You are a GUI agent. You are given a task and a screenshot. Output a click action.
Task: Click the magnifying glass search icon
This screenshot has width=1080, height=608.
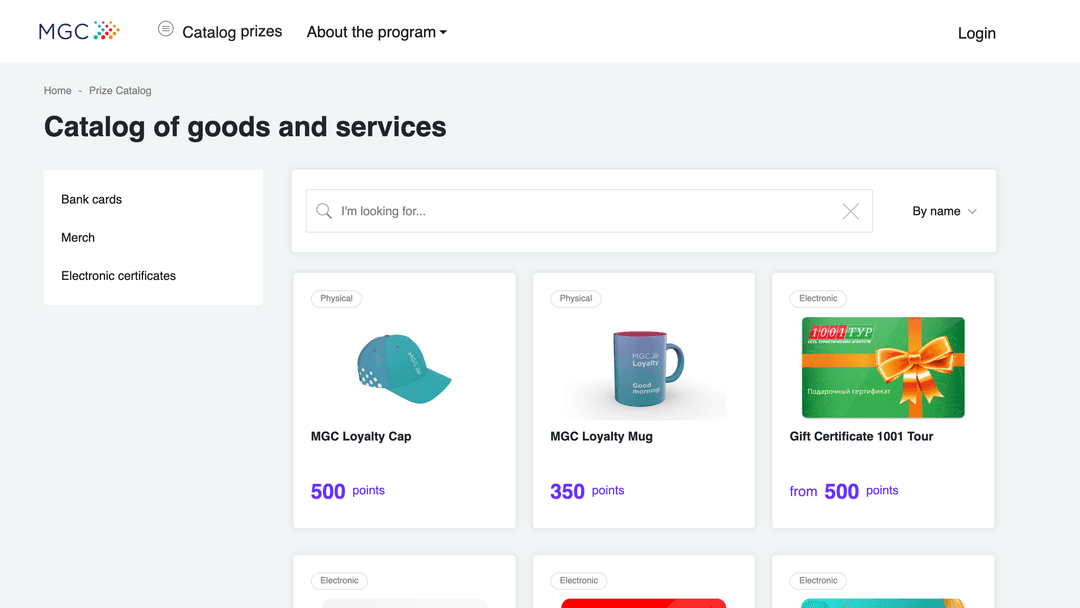point(324,211)
